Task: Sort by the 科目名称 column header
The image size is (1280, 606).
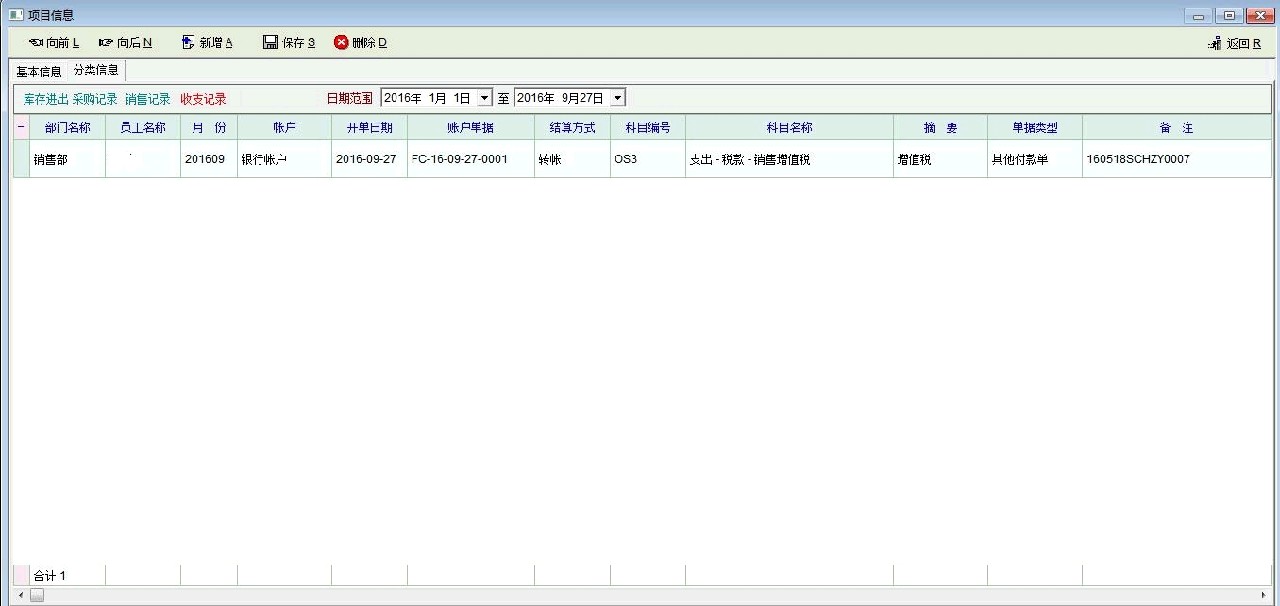Action: pos(789,128)
